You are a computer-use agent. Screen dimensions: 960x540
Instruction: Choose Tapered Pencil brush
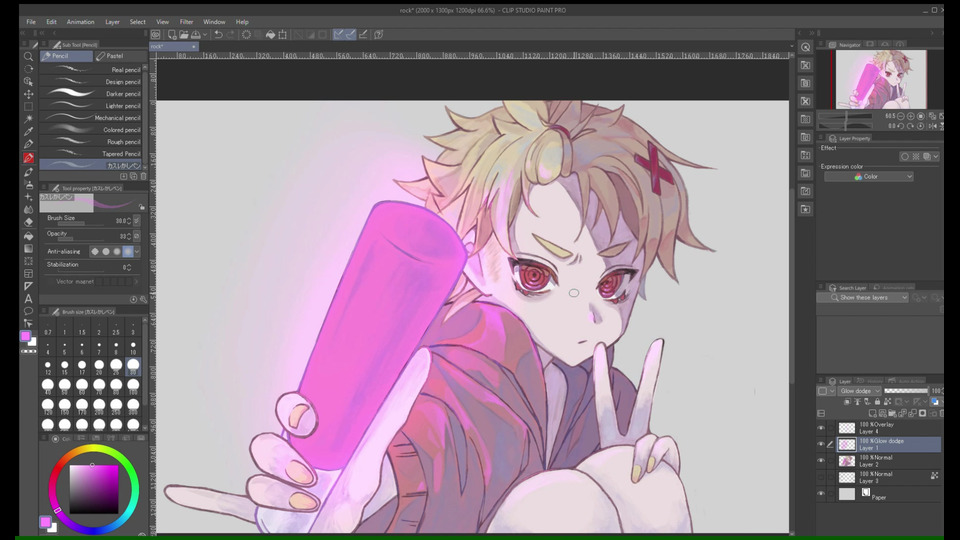point(92,154)
